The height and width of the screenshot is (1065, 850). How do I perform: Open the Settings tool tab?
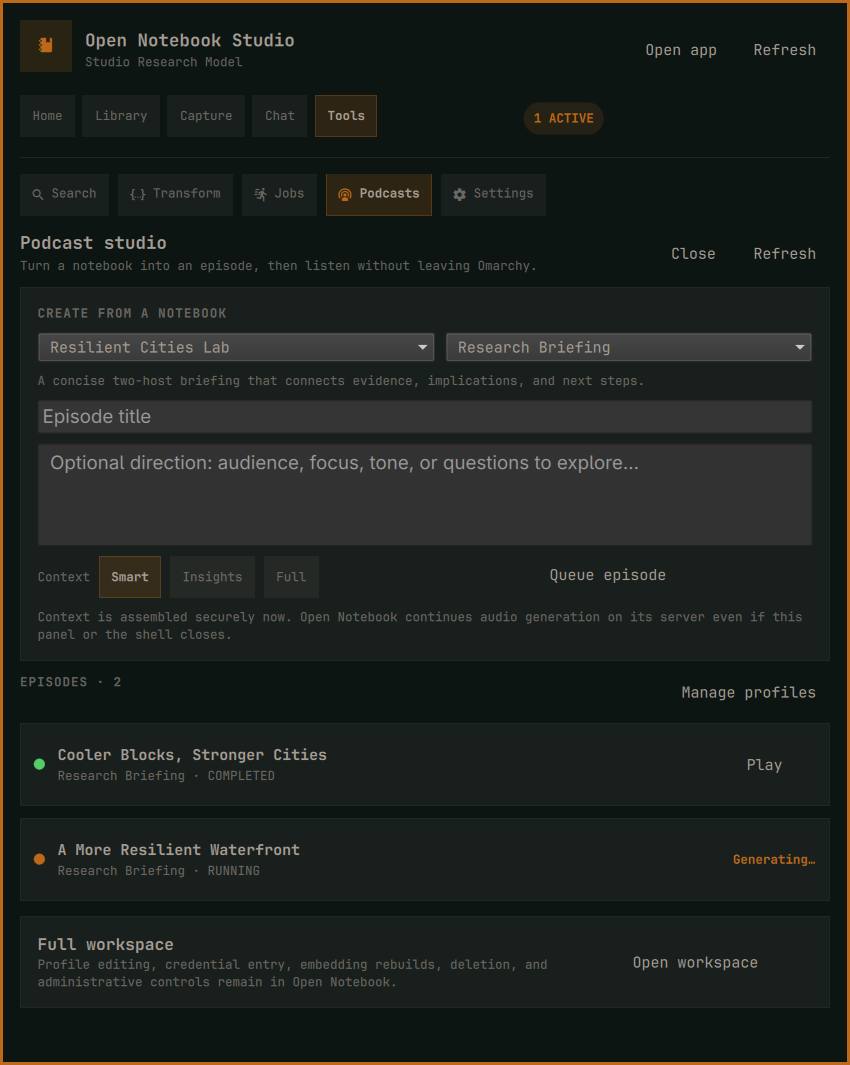tap(493, 194)
